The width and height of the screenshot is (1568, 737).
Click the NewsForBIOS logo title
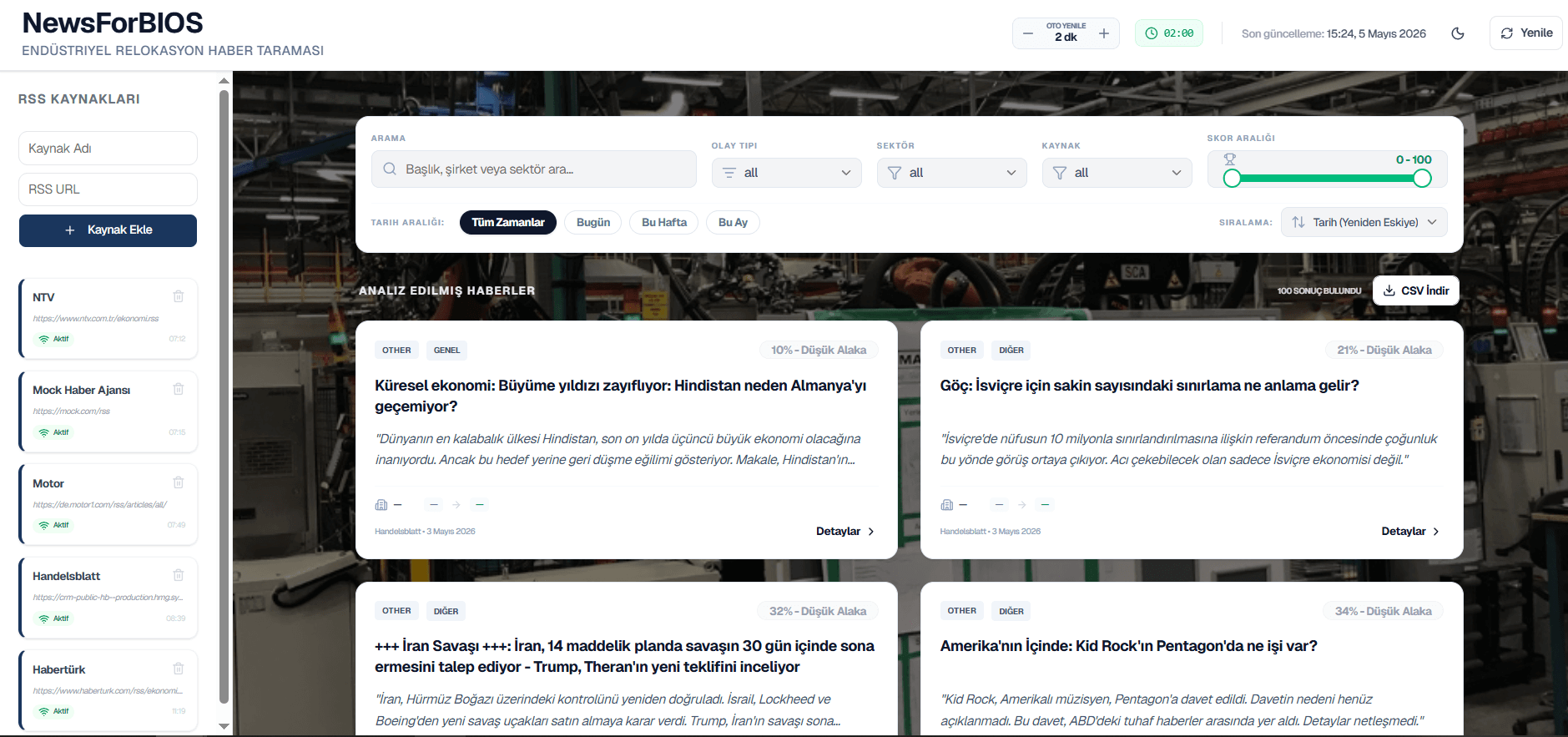click(x=113, y=23)
